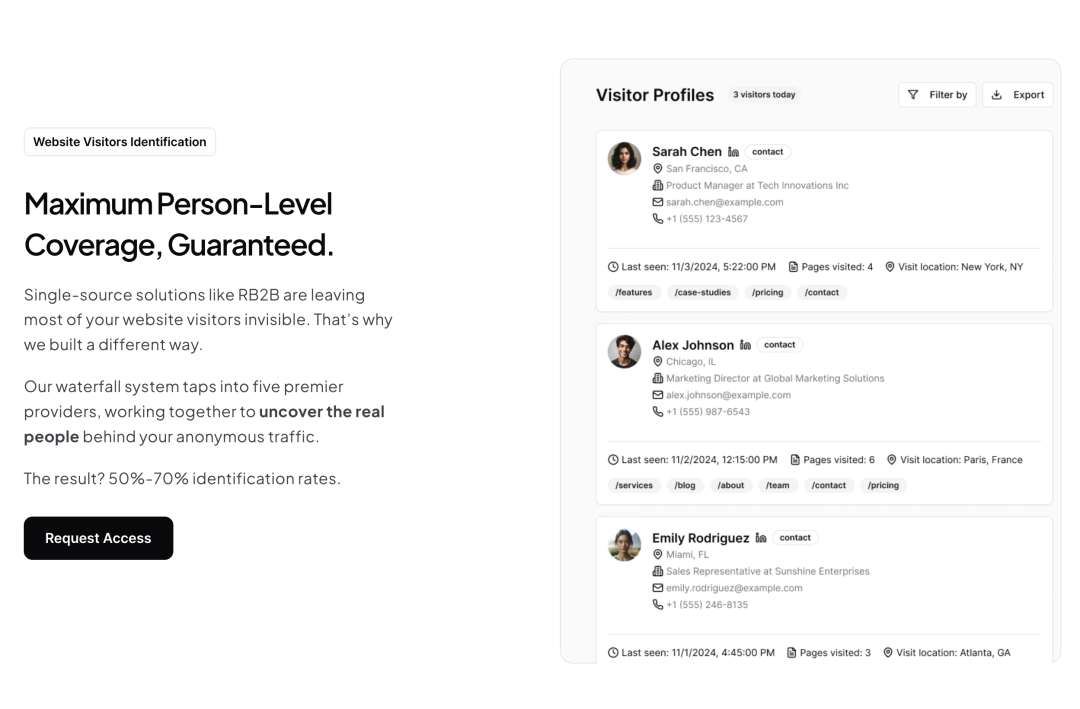Image resolution: width=1080 pixels, height=709 pixels.
Task: Click the LinkedIn icon next to Sarah Chen
Action: (x=734, y=152)
